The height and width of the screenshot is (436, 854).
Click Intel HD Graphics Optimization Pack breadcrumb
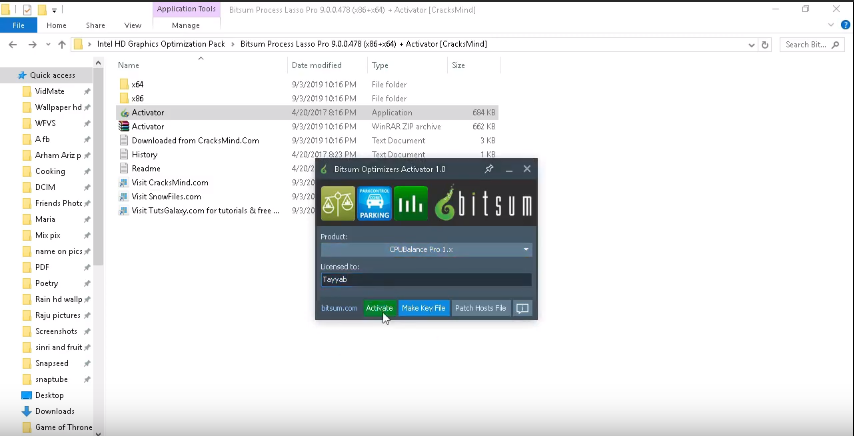point(161,45)
